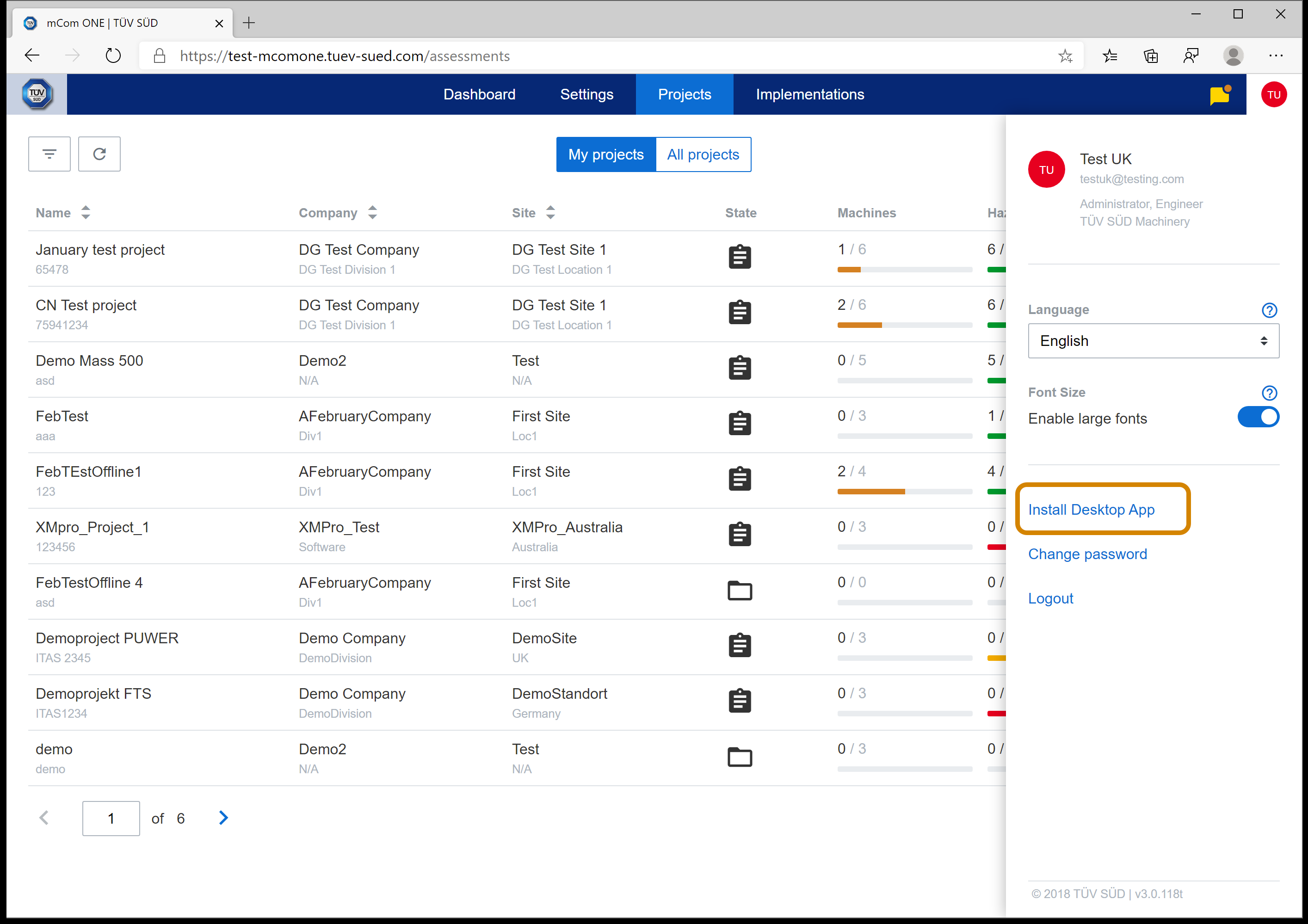
Task: Click the clipboard state icon for January test project
Action: click(740, 257)
